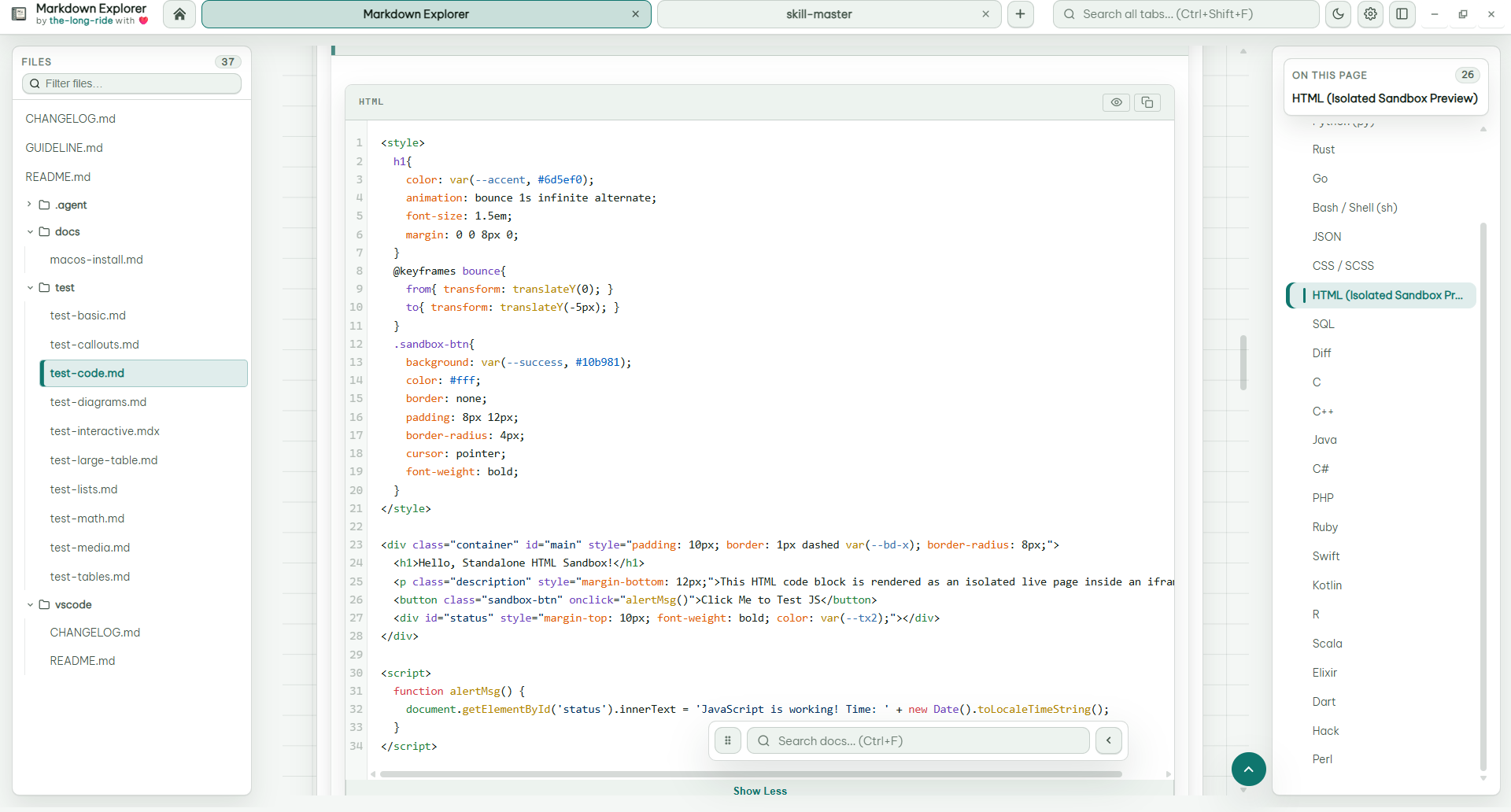1511x812 pixels.
Task: Toggle the sidebar layout icon
Action: point(1402,14)
